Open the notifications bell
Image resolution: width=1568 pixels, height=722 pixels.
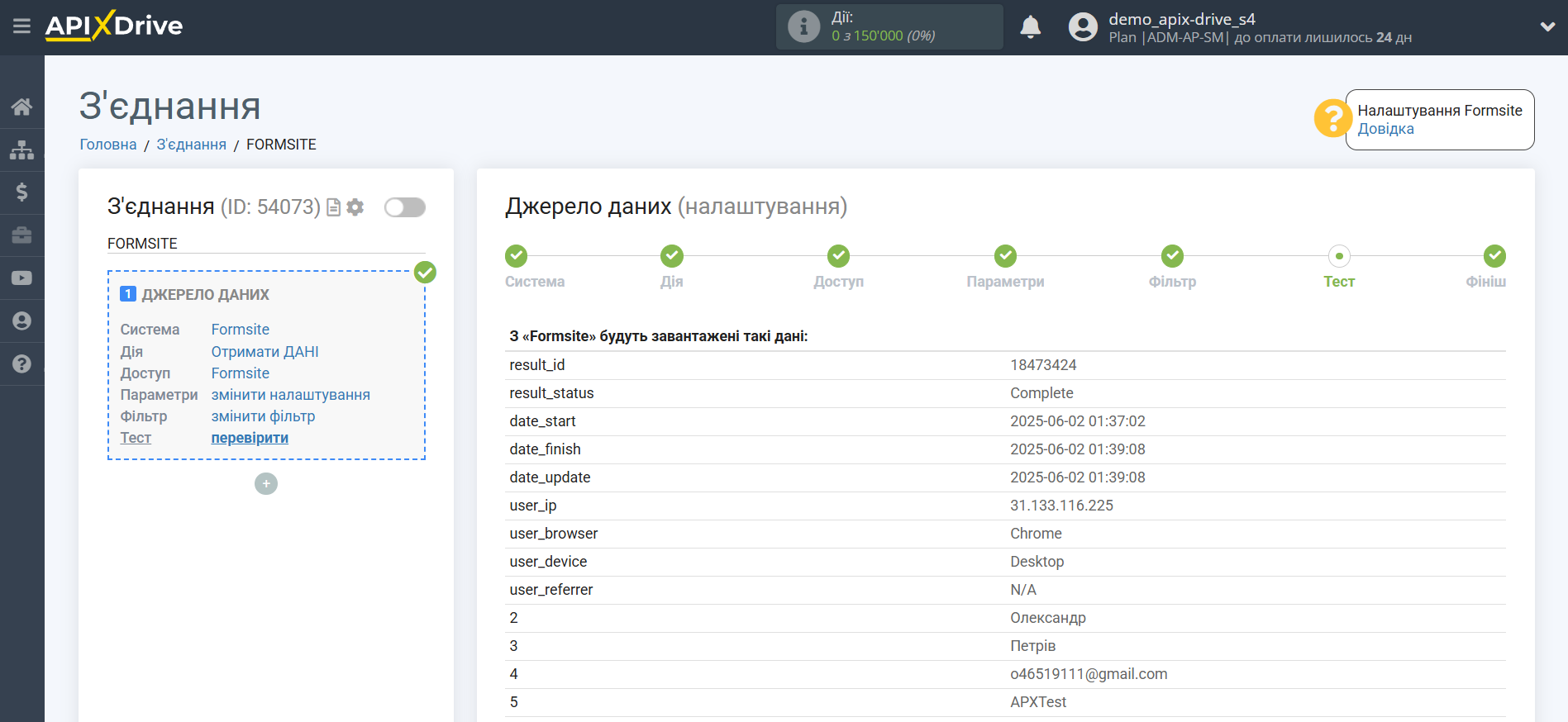click(x=1030, y=27)
